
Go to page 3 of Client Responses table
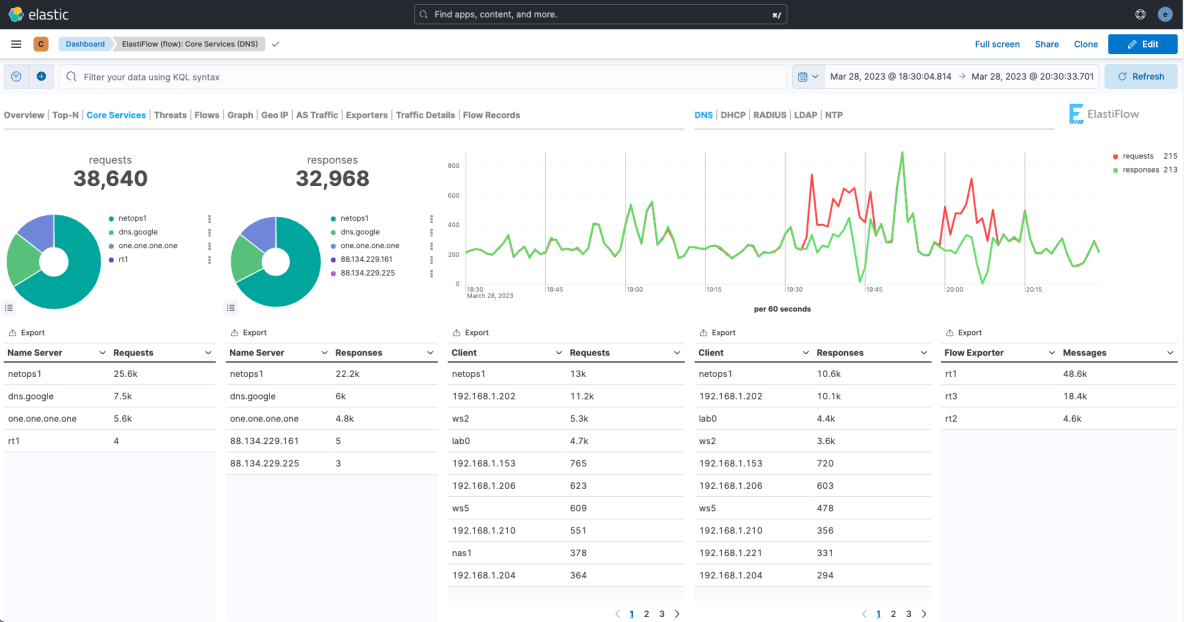[x=908, y=614]
